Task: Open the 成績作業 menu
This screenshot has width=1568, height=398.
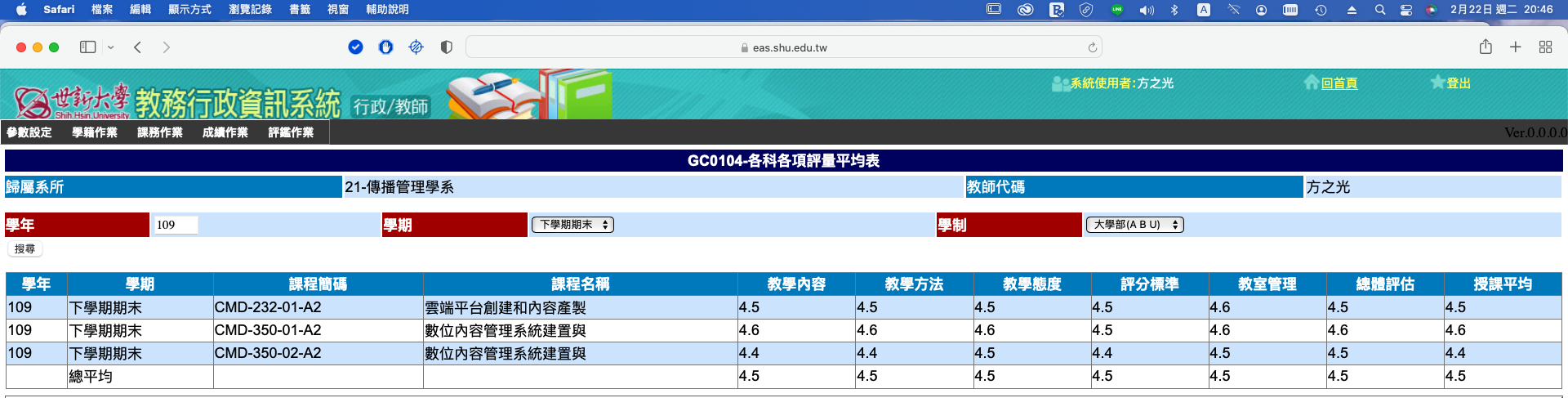Action: 225,132
